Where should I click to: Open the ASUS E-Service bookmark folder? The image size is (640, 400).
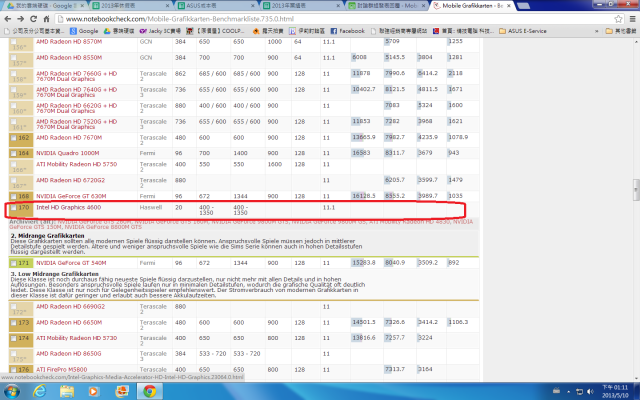(523, 31)
